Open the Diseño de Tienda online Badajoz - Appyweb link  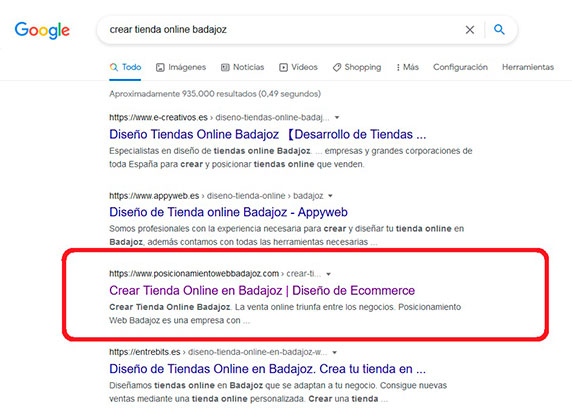228,212
